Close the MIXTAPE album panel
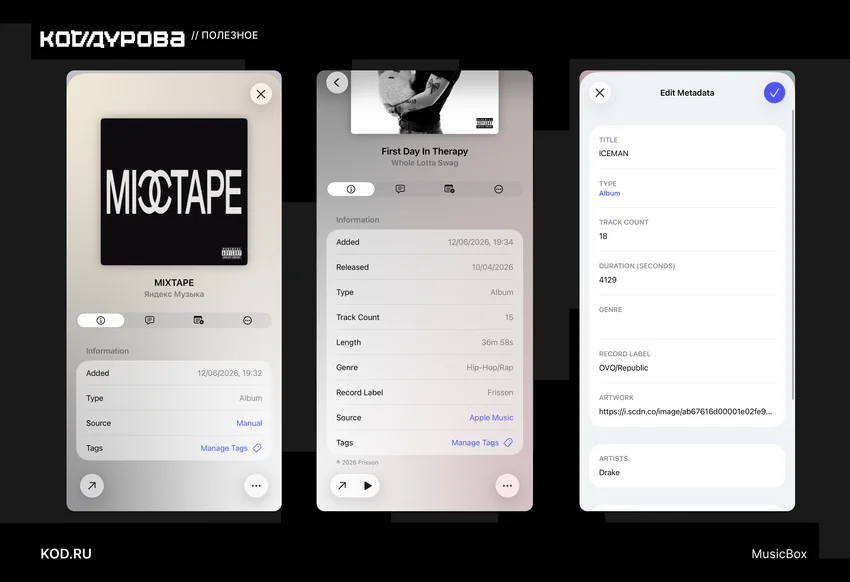The width and height of the screenshot is (850, 582). click(261, 94)
